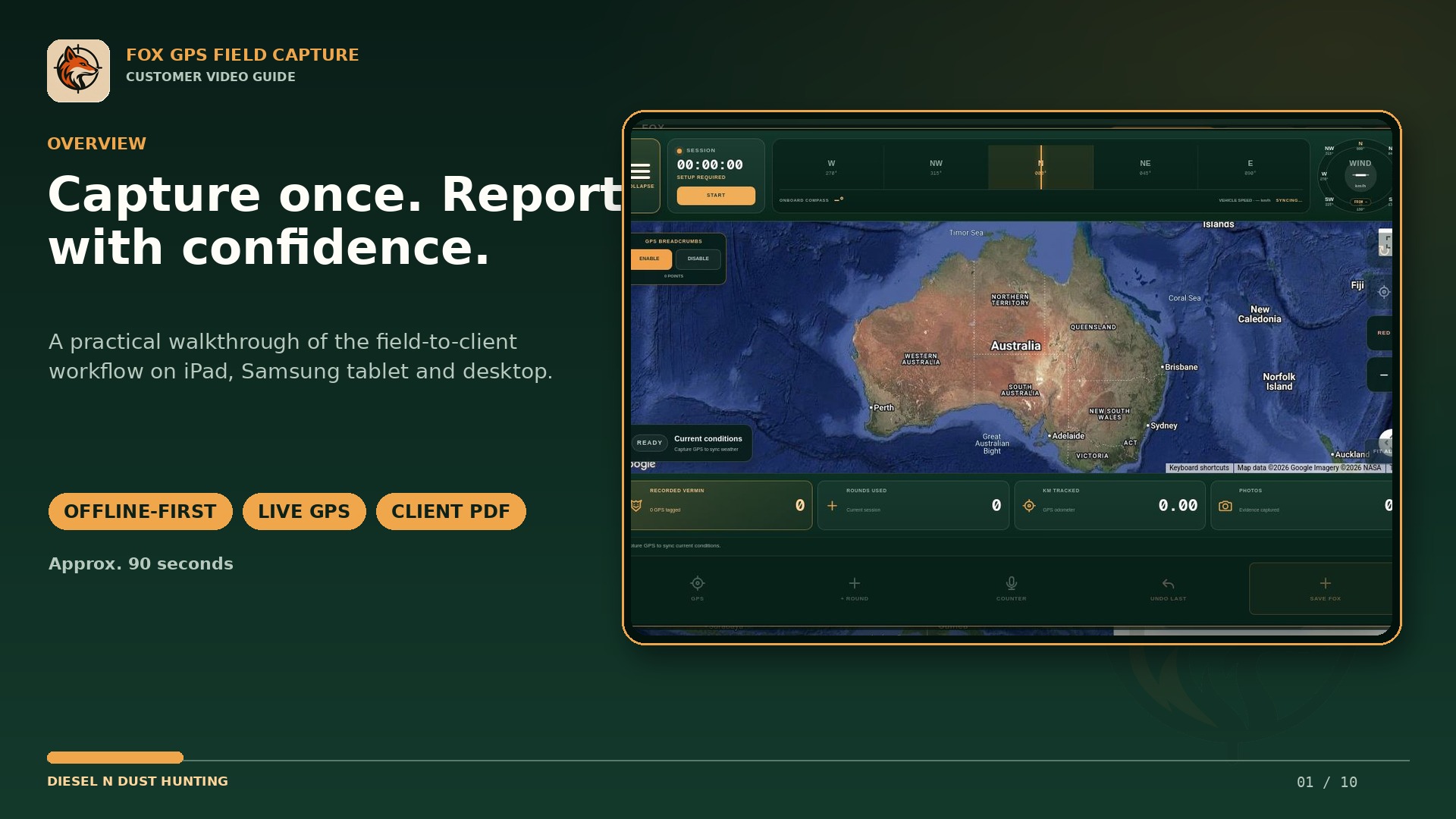Click the orange compass heading needle
Viewport: 1456px width, 819px height.
click(1041, 168)
